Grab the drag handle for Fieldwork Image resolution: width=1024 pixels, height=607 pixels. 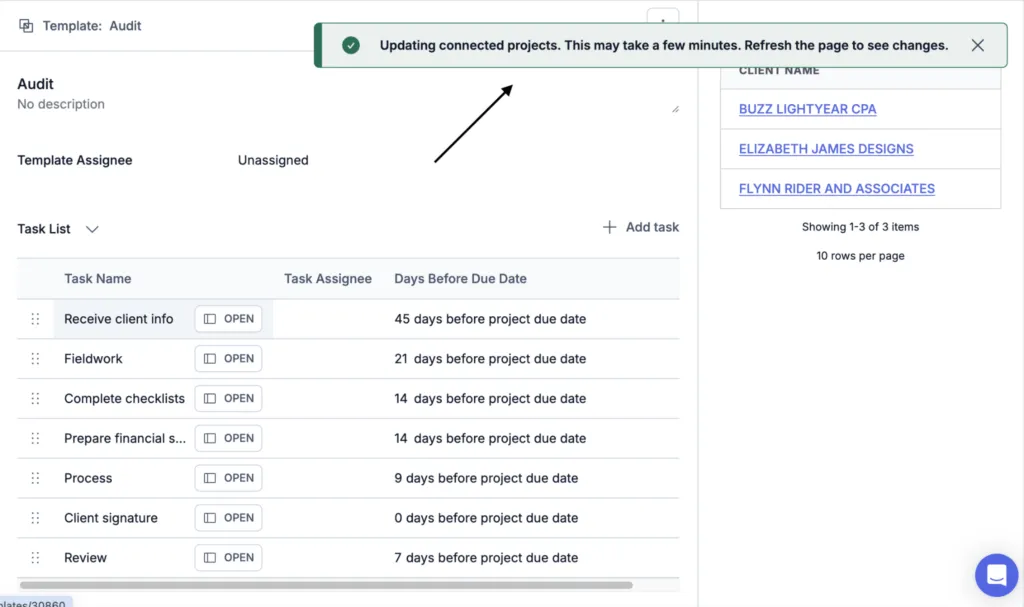click(x=35, y=359)
